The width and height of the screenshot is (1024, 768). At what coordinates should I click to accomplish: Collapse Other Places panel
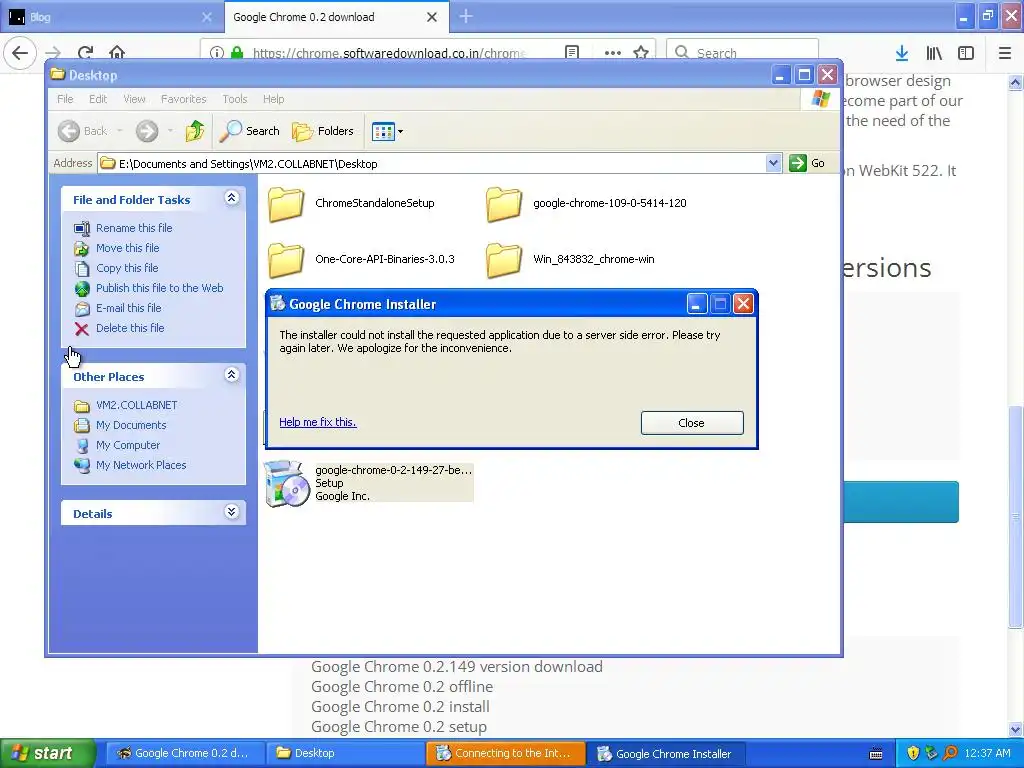[231, 375]
